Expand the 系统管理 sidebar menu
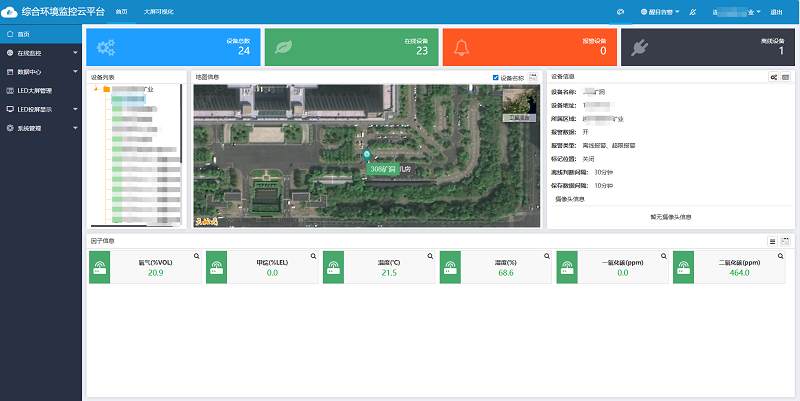 40,128
